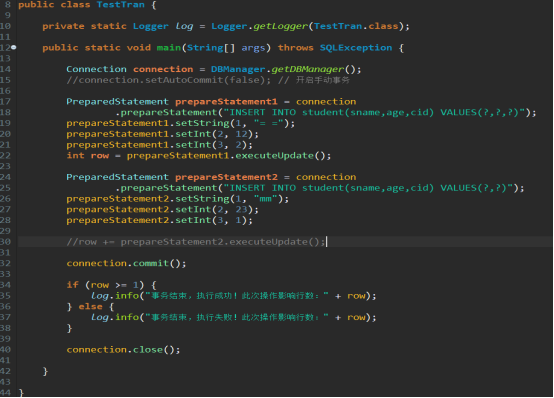Click the INSERT statement with VALUES(?,?)
Viewport: 554px width, 398px height.
pos(371,188)
